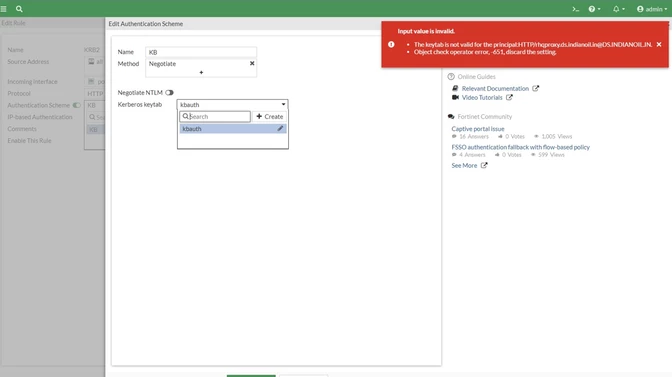Viewport: 672px width, 377px height.
Task: Click the Edit Authentication Scheme title
Action: pos(146,24)
